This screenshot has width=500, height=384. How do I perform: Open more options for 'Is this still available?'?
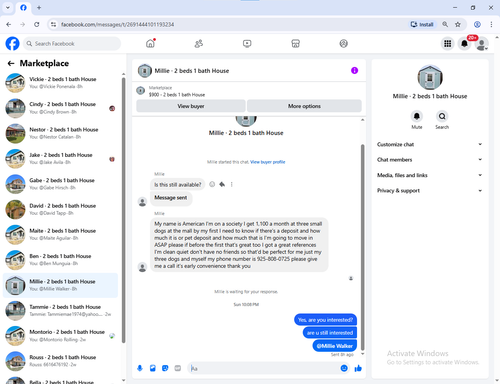[x=232, y=184]
